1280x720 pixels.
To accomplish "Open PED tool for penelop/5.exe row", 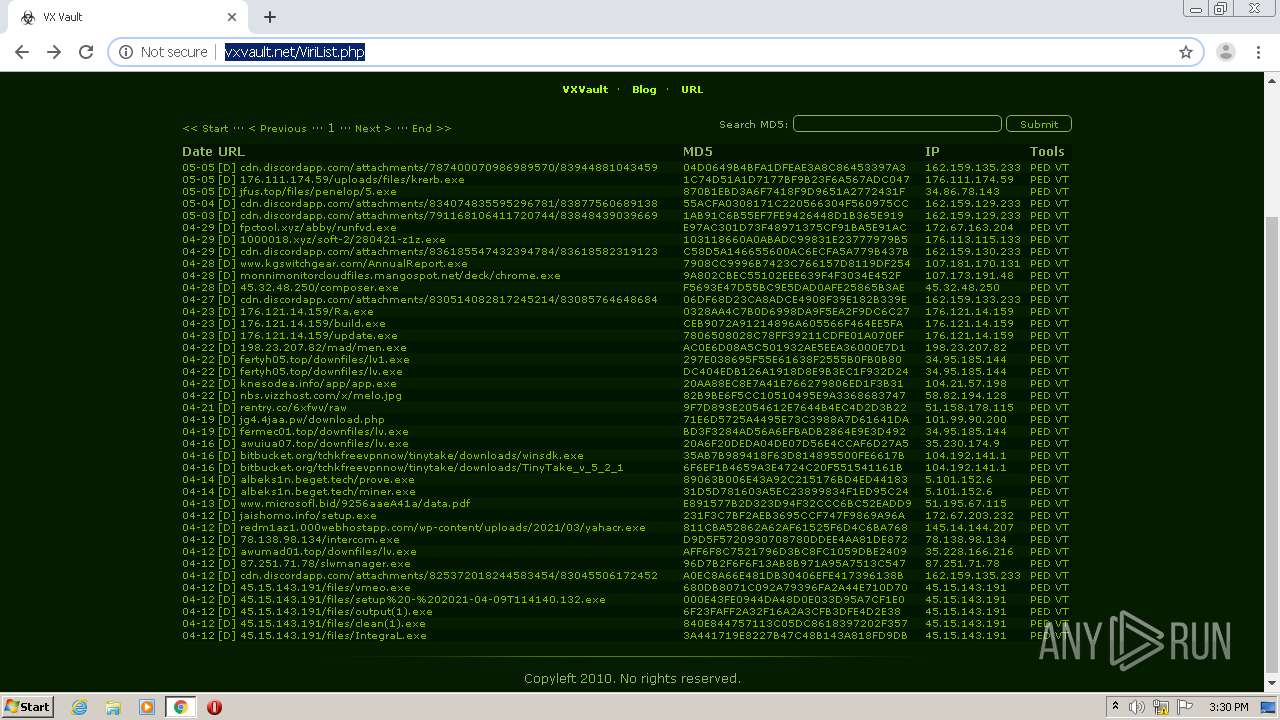I will (x=1040, y=192).
